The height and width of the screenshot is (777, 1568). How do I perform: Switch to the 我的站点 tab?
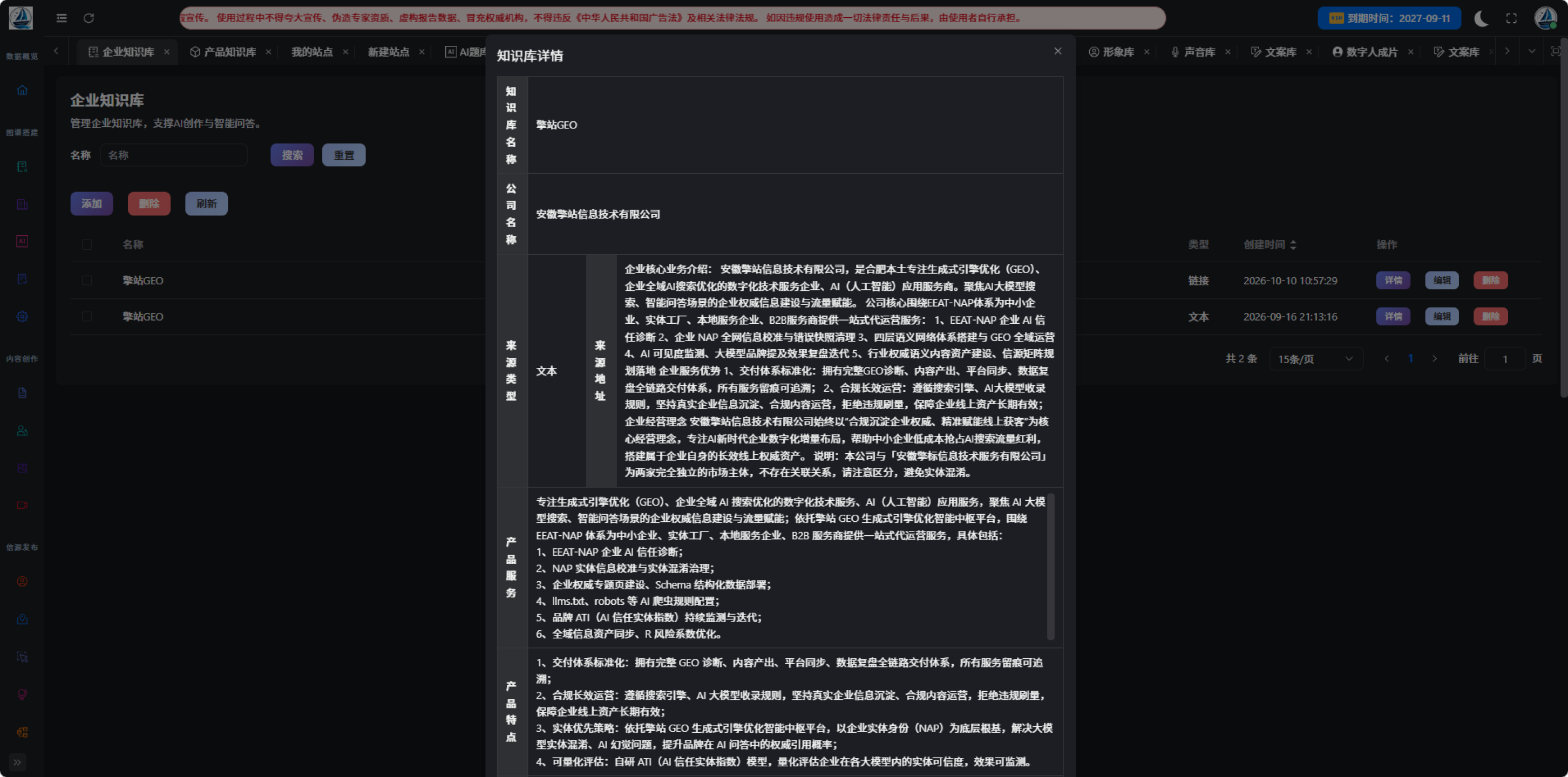point(311,52)
